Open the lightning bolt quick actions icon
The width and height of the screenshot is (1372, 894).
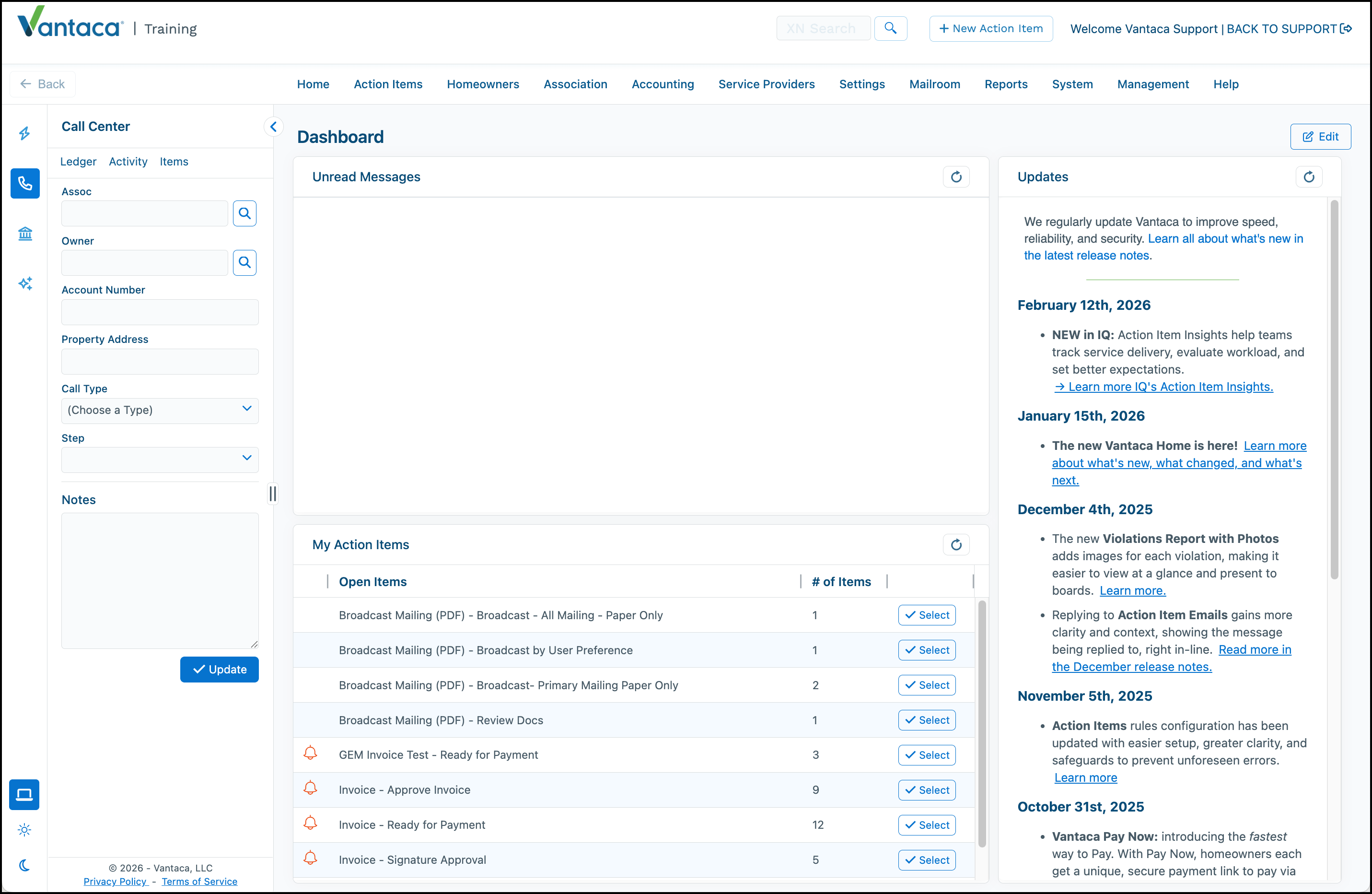tap(25, 133)
